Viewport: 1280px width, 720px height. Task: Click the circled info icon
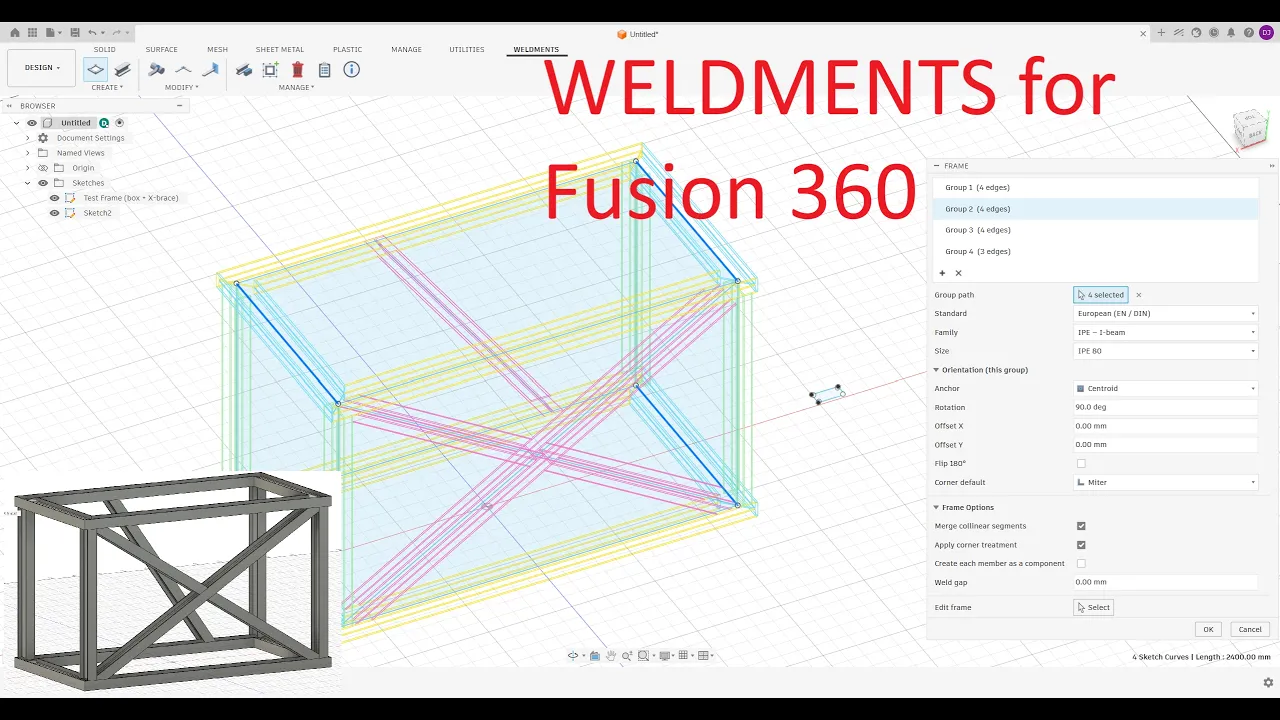click(351, 70)
